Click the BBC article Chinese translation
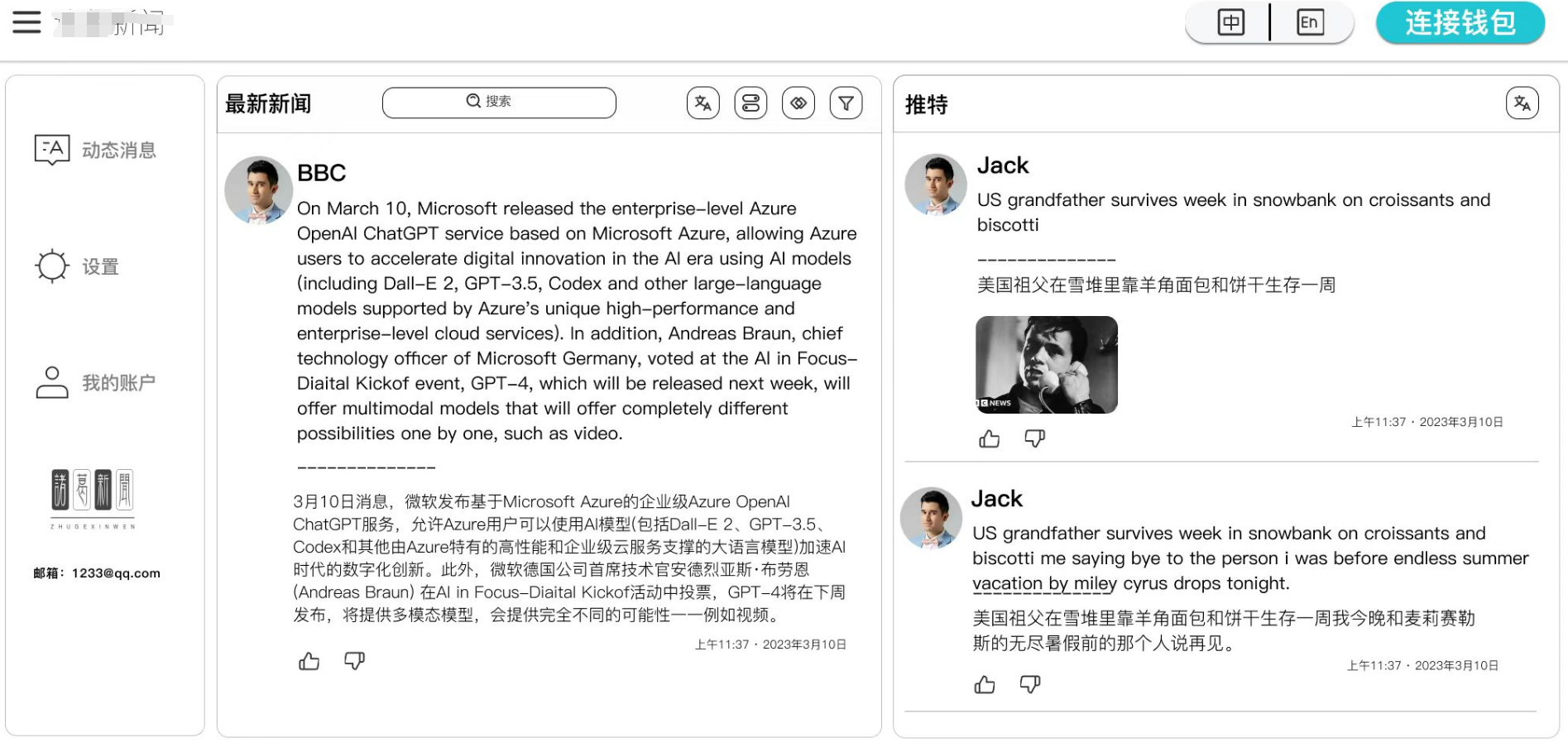Screen dimensions: 1568x752 click(569, 558)
